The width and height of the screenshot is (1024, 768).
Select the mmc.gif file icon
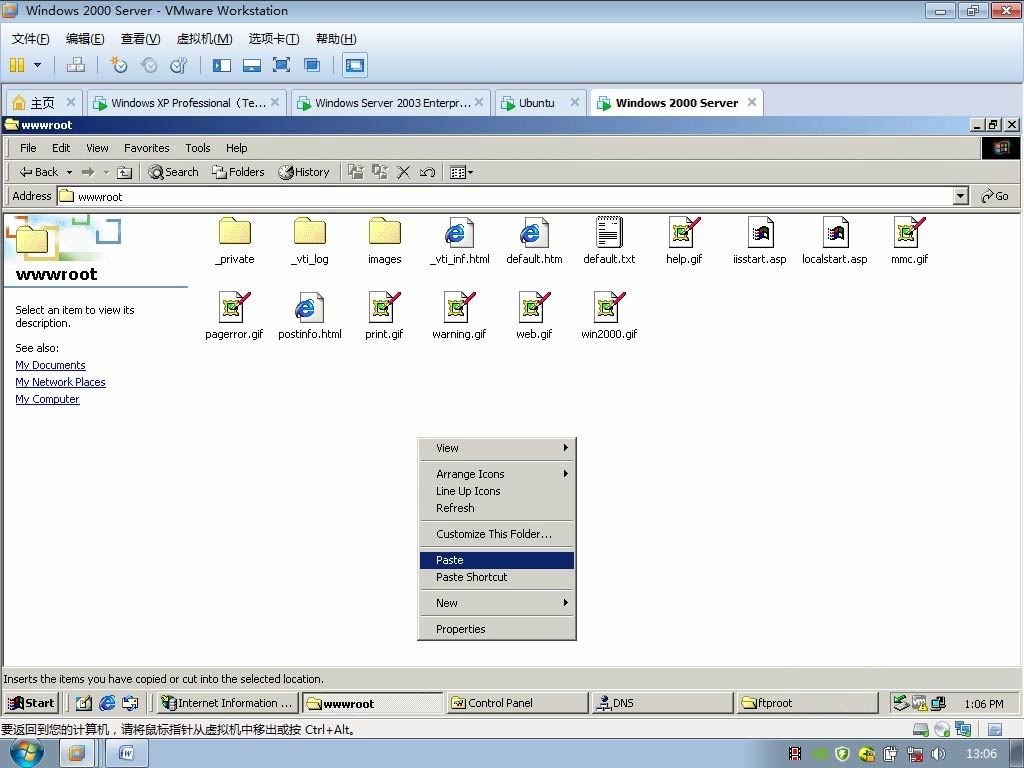point(910,232)
